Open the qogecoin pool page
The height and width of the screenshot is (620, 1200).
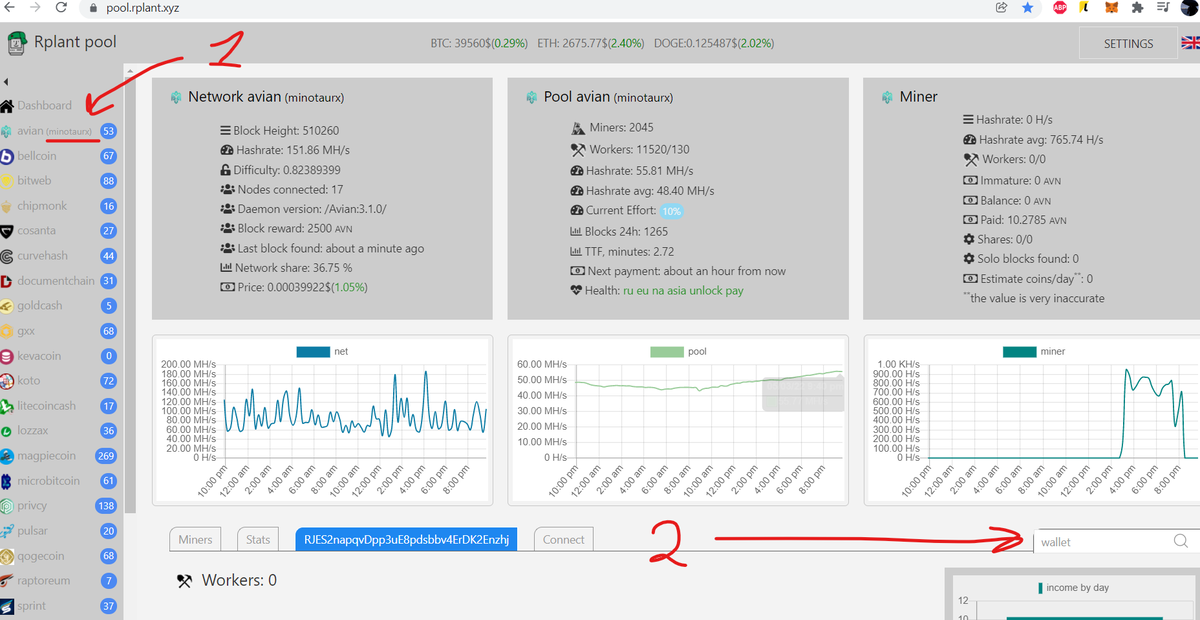pos(40,556)
